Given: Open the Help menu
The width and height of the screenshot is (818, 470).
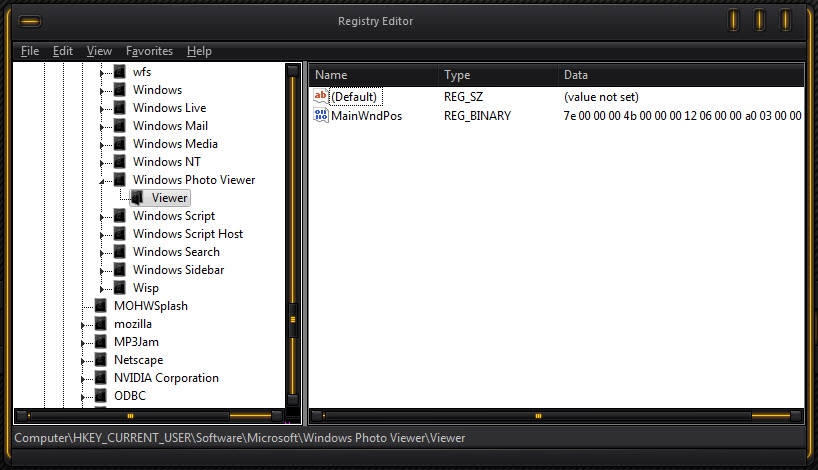Looking at the screenshot, I should coord(199,51).
